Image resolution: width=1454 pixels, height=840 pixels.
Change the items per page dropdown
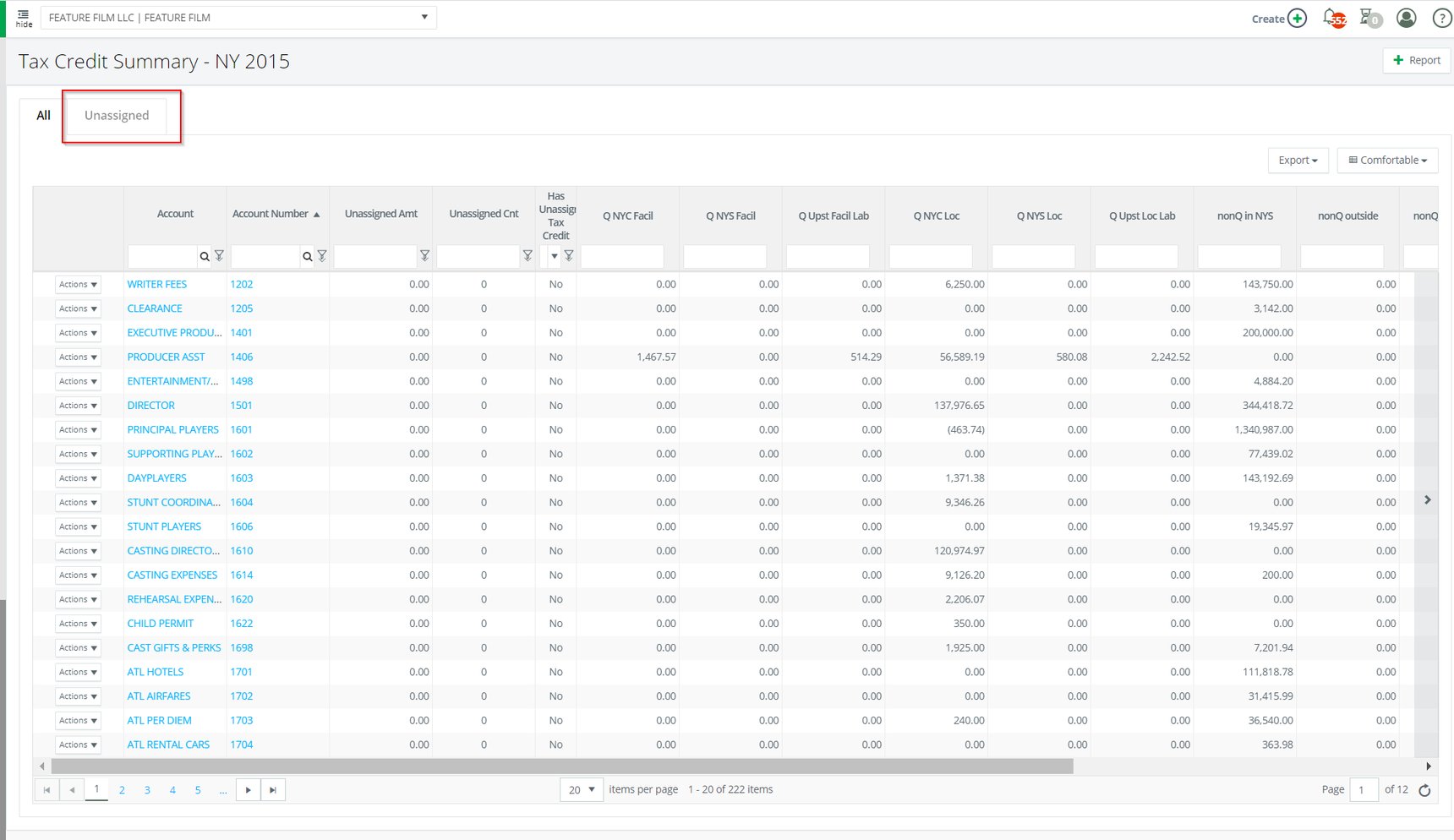point(582,790)
